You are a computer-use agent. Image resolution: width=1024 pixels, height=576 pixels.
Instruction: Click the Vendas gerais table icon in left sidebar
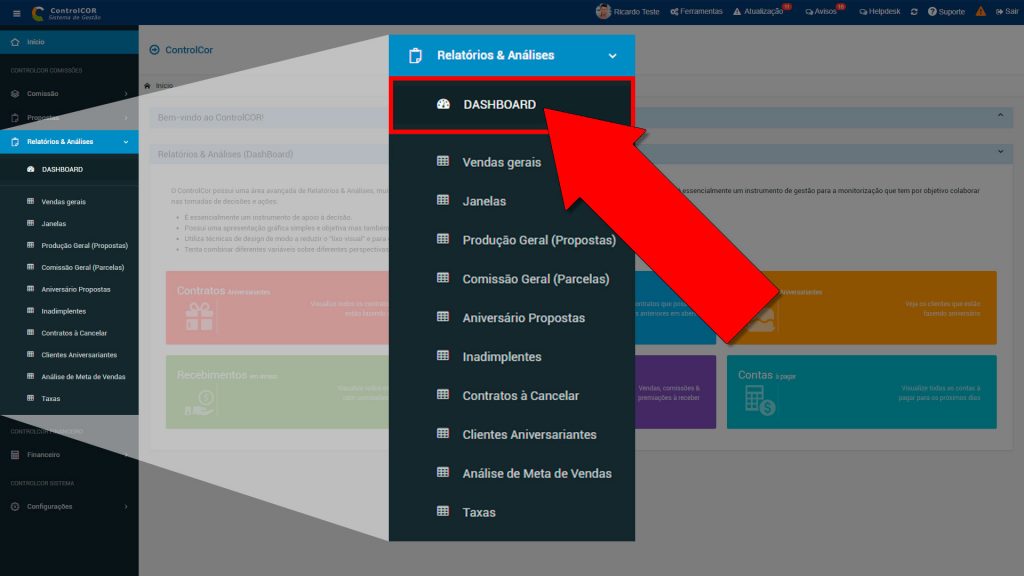[30, 201]
